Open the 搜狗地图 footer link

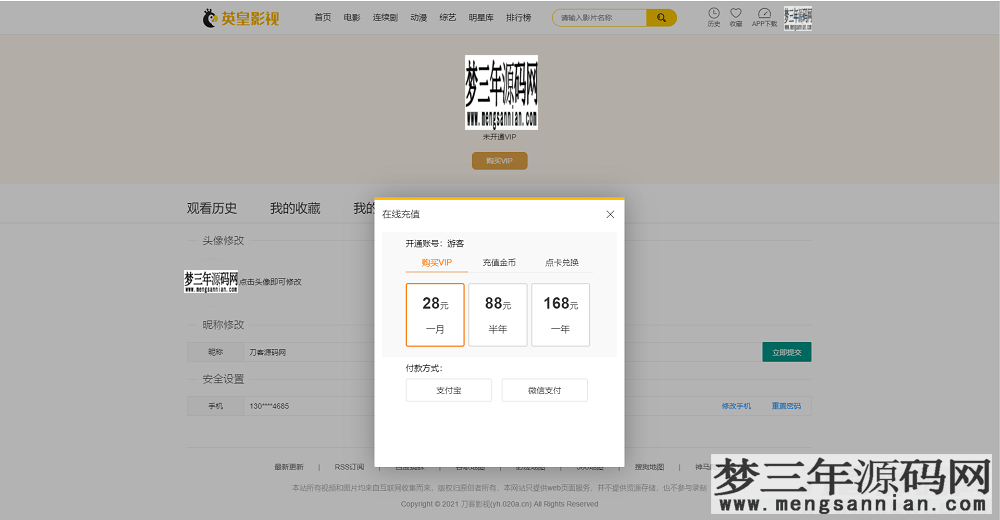click(x=649, y=467)
